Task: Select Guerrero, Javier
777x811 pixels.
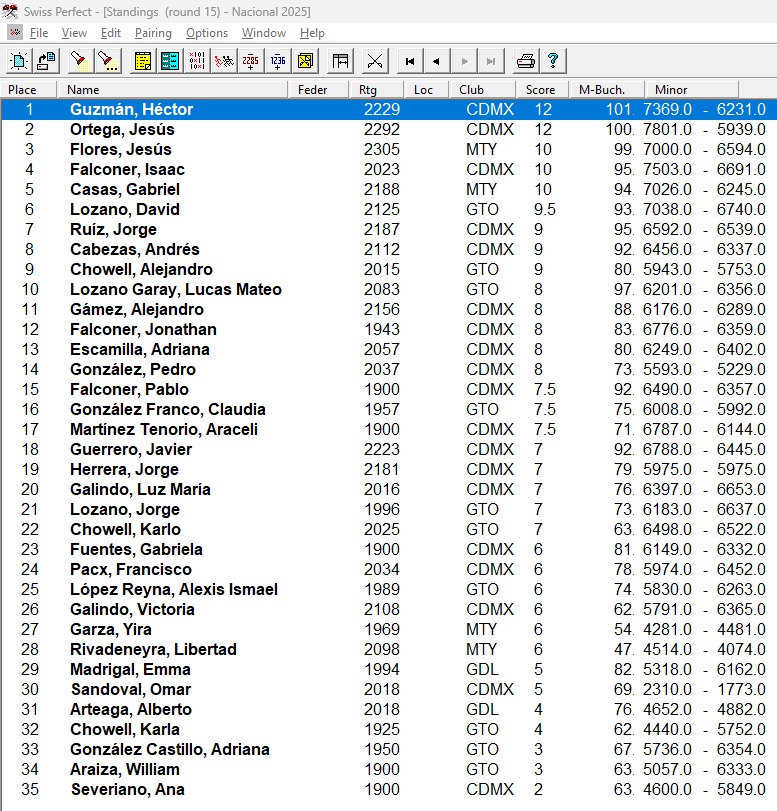Action: (131, 449)
